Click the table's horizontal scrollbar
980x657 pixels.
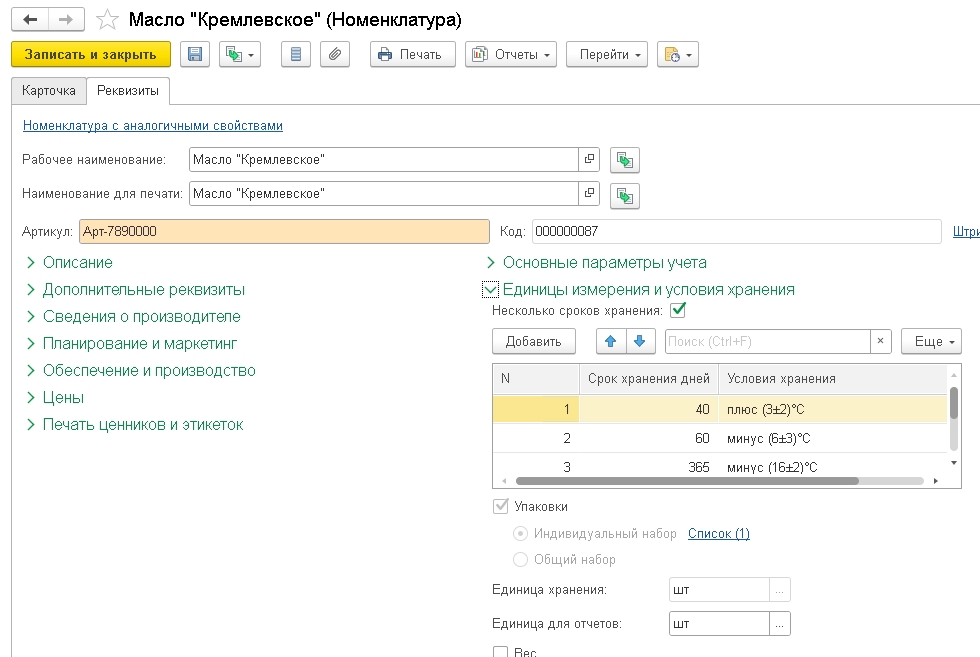pos(688,481)
